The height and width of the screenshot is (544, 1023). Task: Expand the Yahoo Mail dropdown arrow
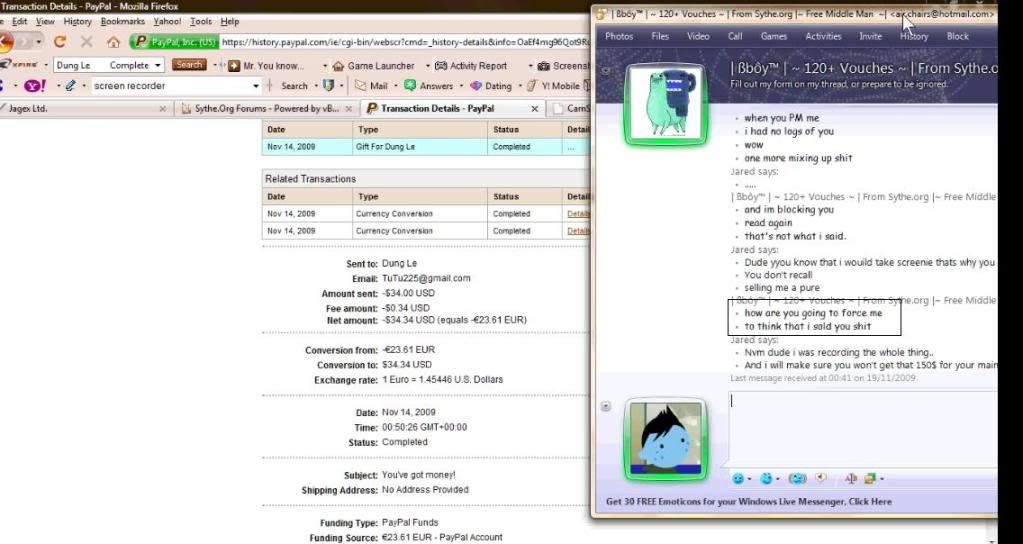395,86
